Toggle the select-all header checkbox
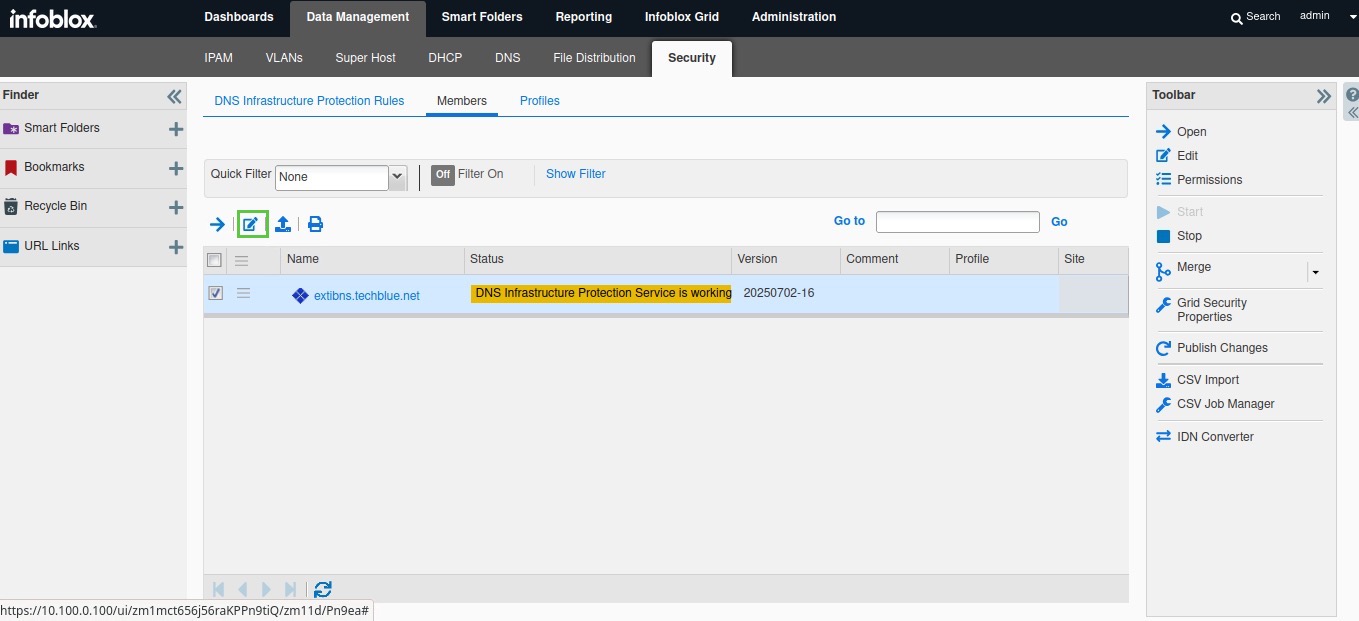Screen dimensions: 1359x621 pos(214,260)
